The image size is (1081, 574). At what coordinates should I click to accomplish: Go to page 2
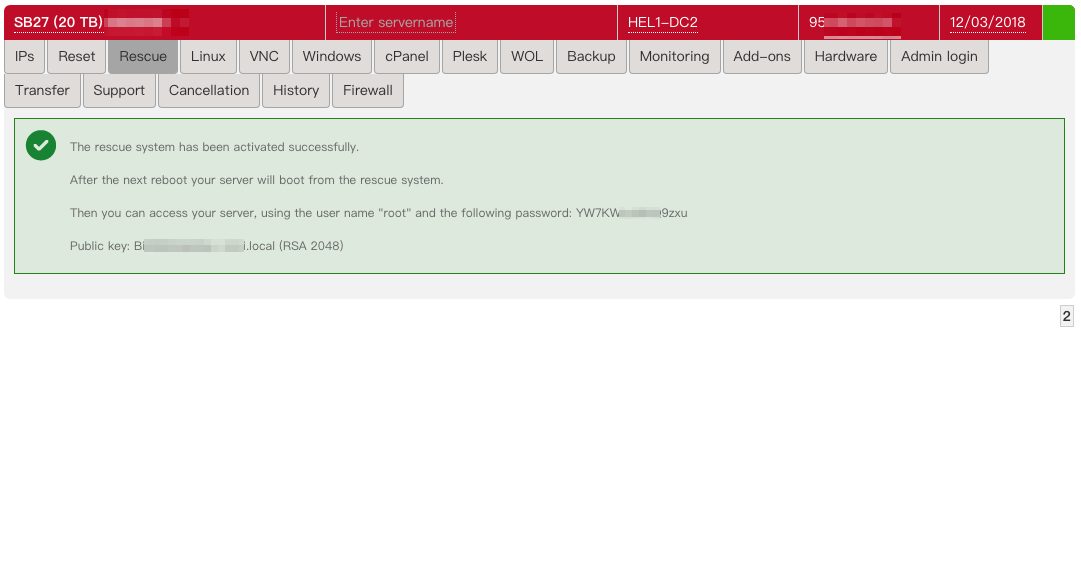pyautogui.click(x=1066, y=317)
